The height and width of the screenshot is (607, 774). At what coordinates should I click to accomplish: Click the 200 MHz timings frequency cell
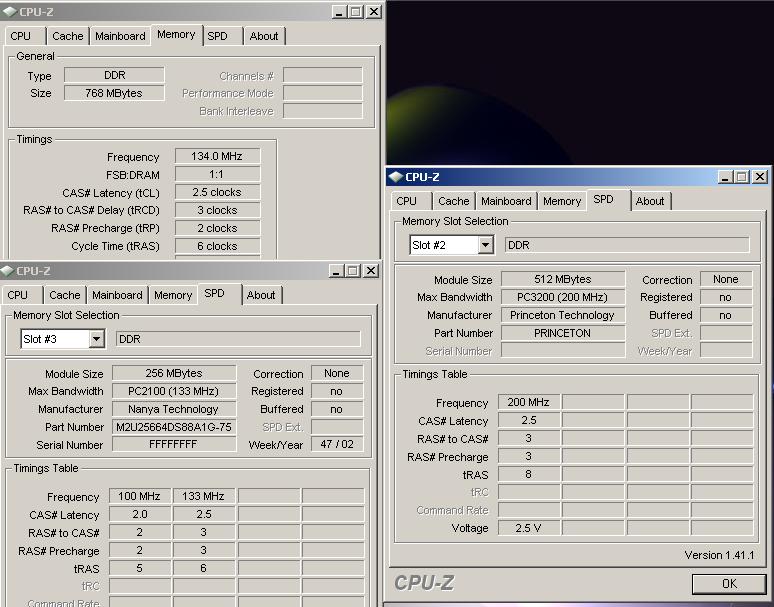[x=529, y=402]
